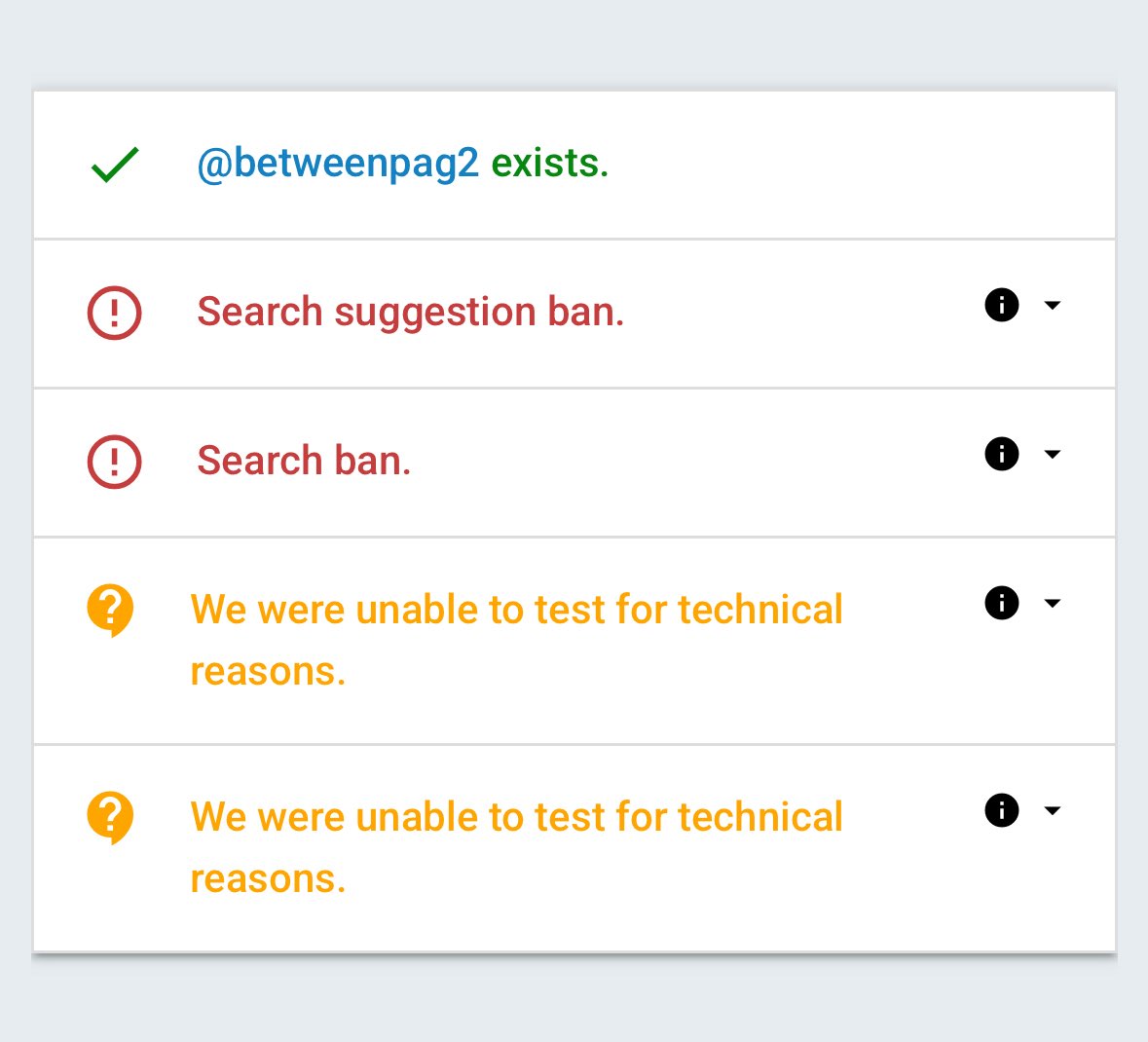
Task: Open info icon for Search suggestion ban
Action: click(x=1001, y=305)
